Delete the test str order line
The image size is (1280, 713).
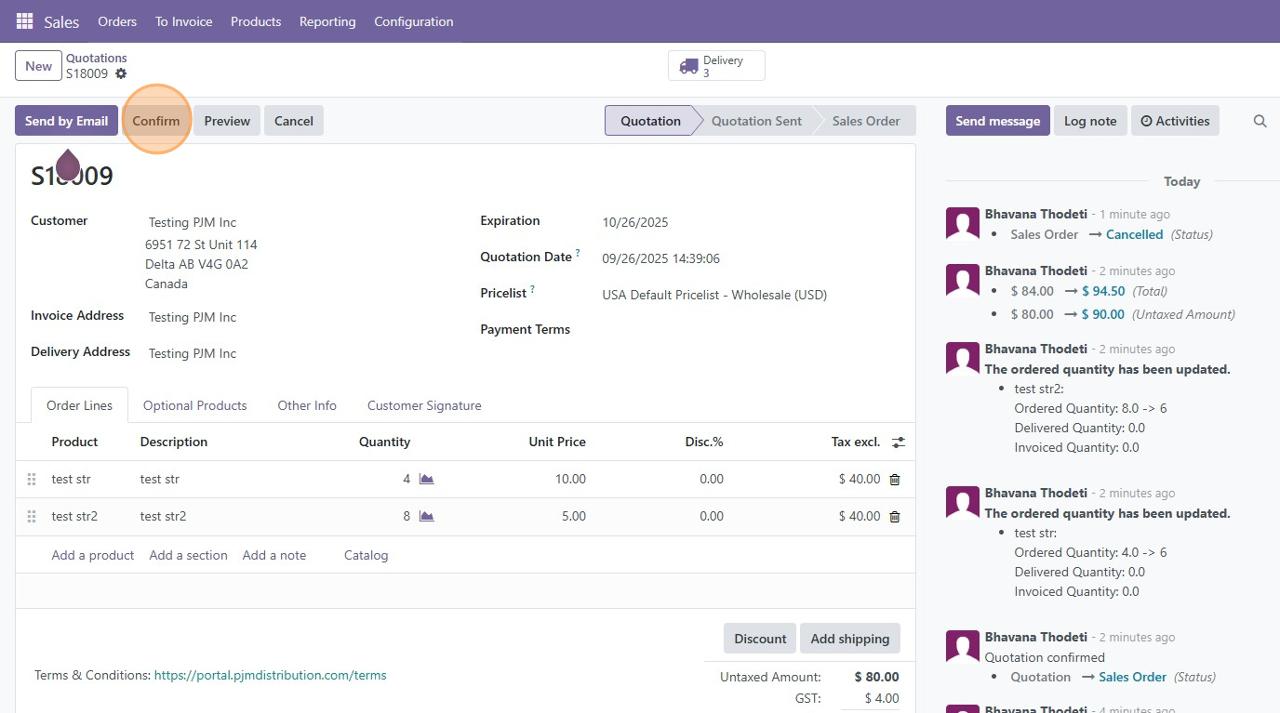894,480
